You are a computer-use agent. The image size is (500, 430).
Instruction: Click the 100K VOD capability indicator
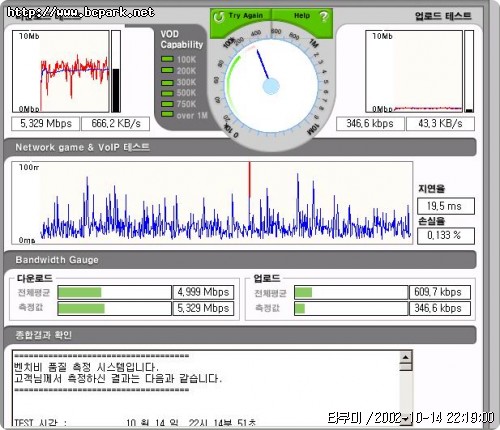point(167,59)
